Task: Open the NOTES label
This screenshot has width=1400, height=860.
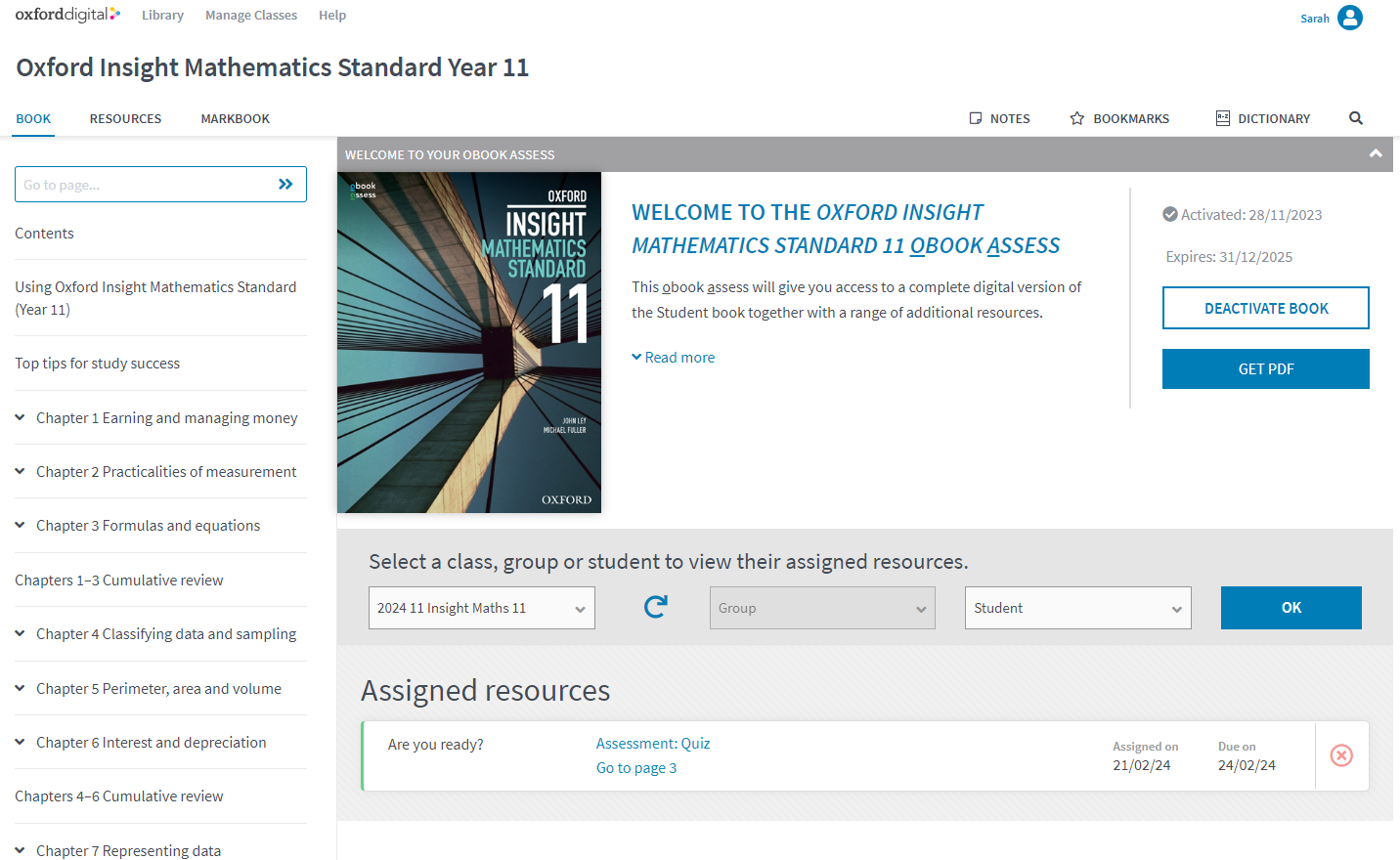Action: (1010, 118)
